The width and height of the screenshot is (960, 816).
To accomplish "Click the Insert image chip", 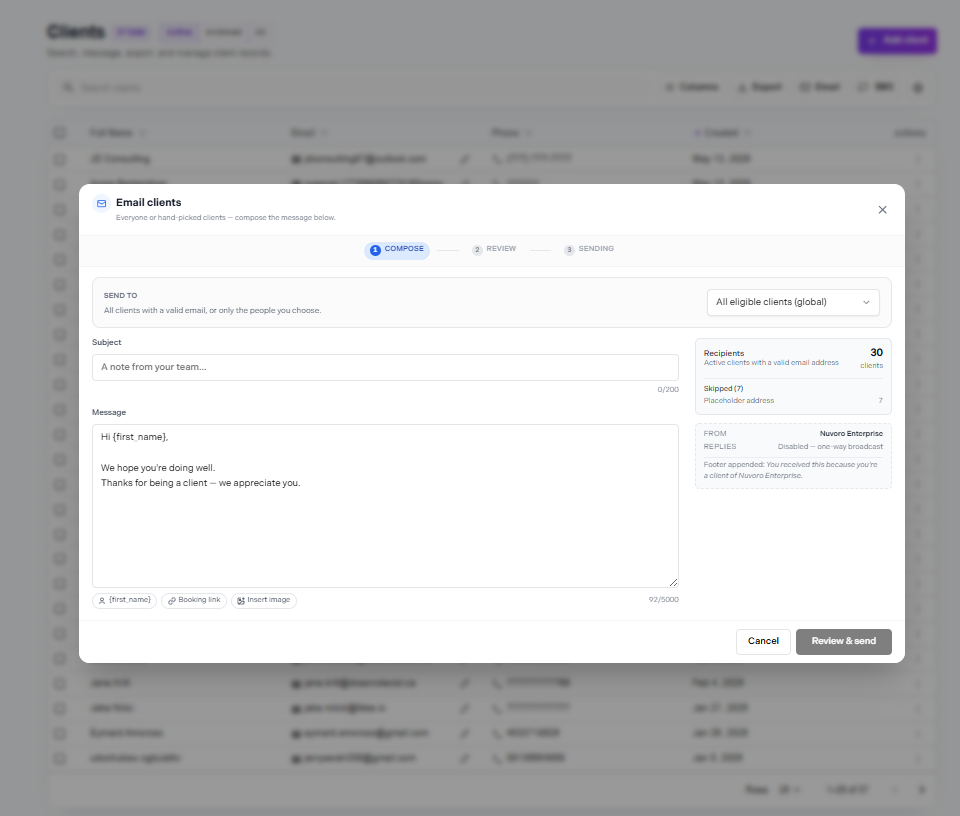I will click(x=264, y=601).
